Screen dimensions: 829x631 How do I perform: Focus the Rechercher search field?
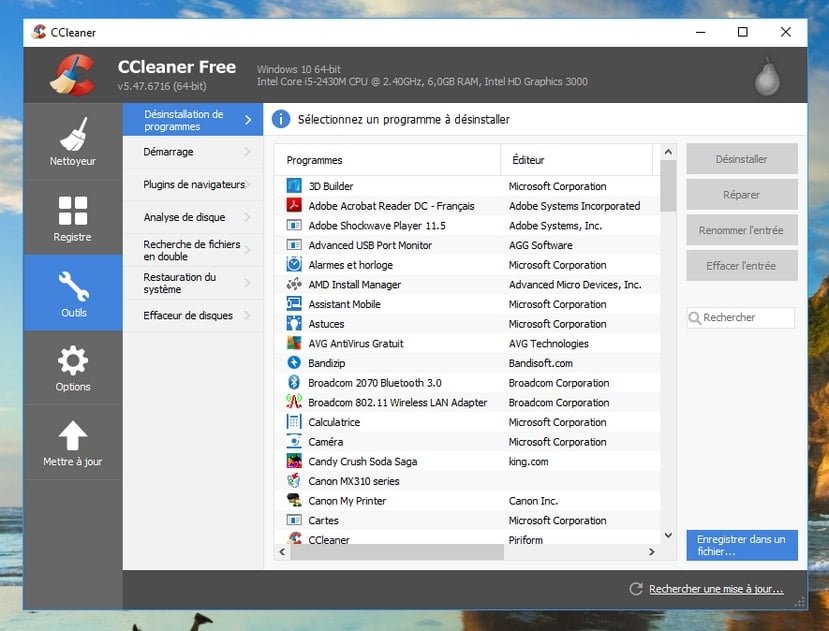741,317
